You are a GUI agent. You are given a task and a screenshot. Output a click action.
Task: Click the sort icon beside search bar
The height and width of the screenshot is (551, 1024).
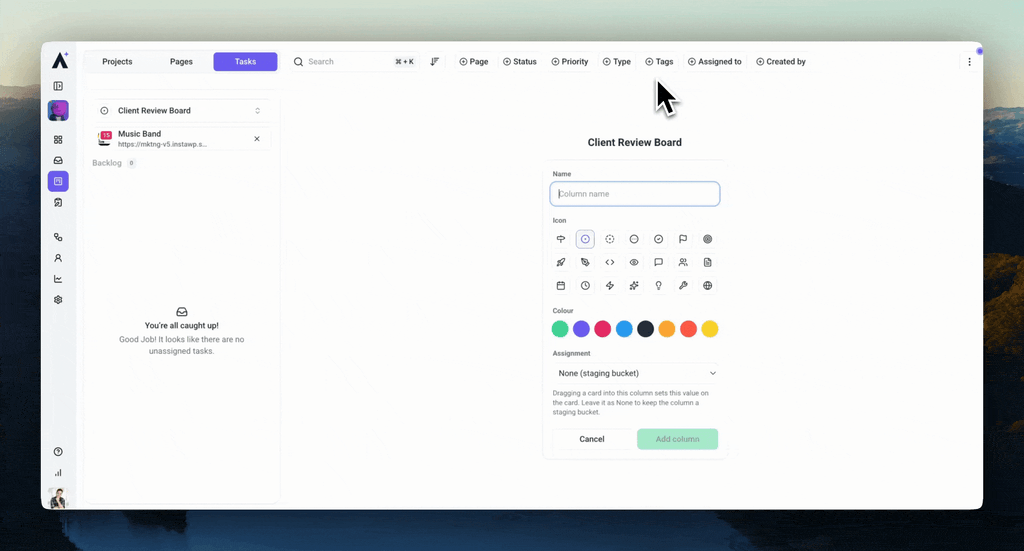[x=434, y=61]
